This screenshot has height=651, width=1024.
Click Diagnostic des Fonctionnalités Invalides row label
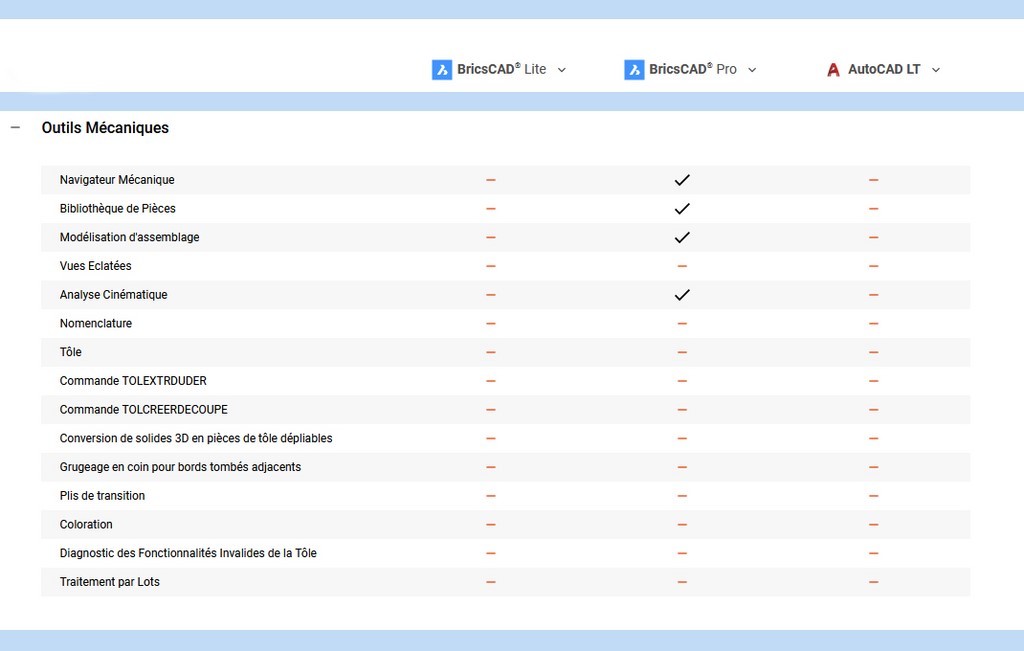point(188,553)
